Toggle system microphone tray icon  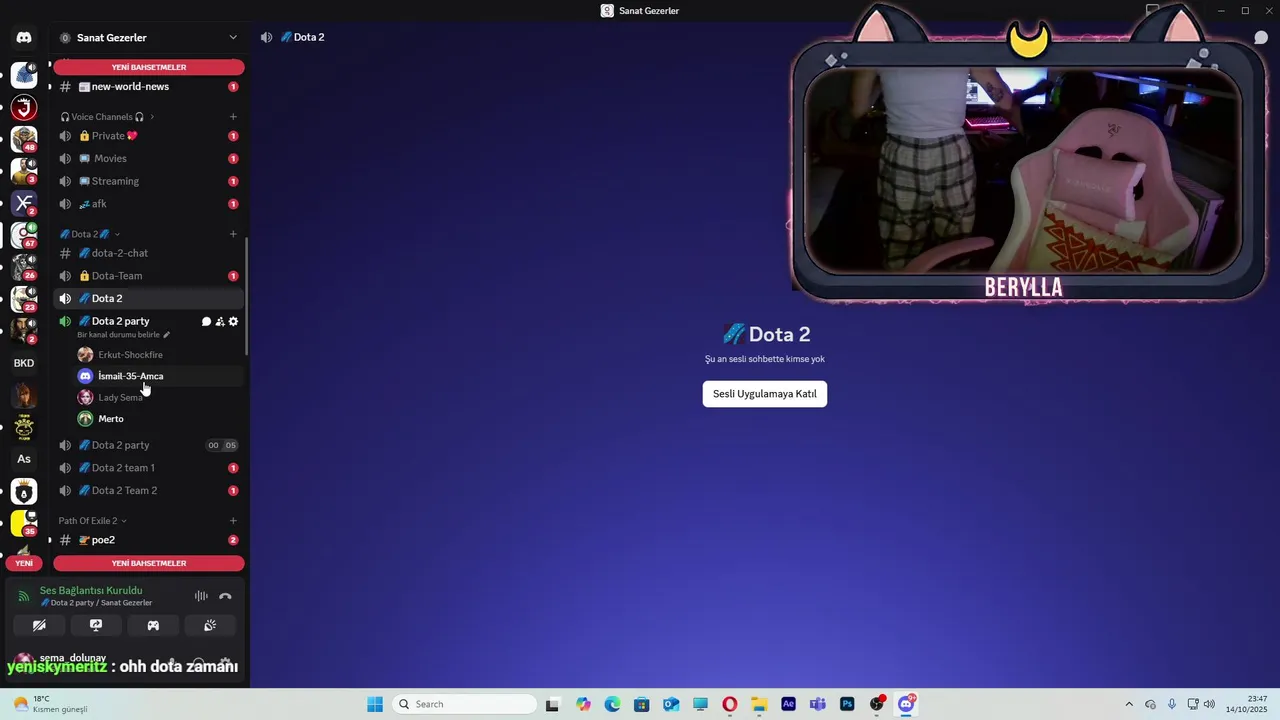point(1172,704)
